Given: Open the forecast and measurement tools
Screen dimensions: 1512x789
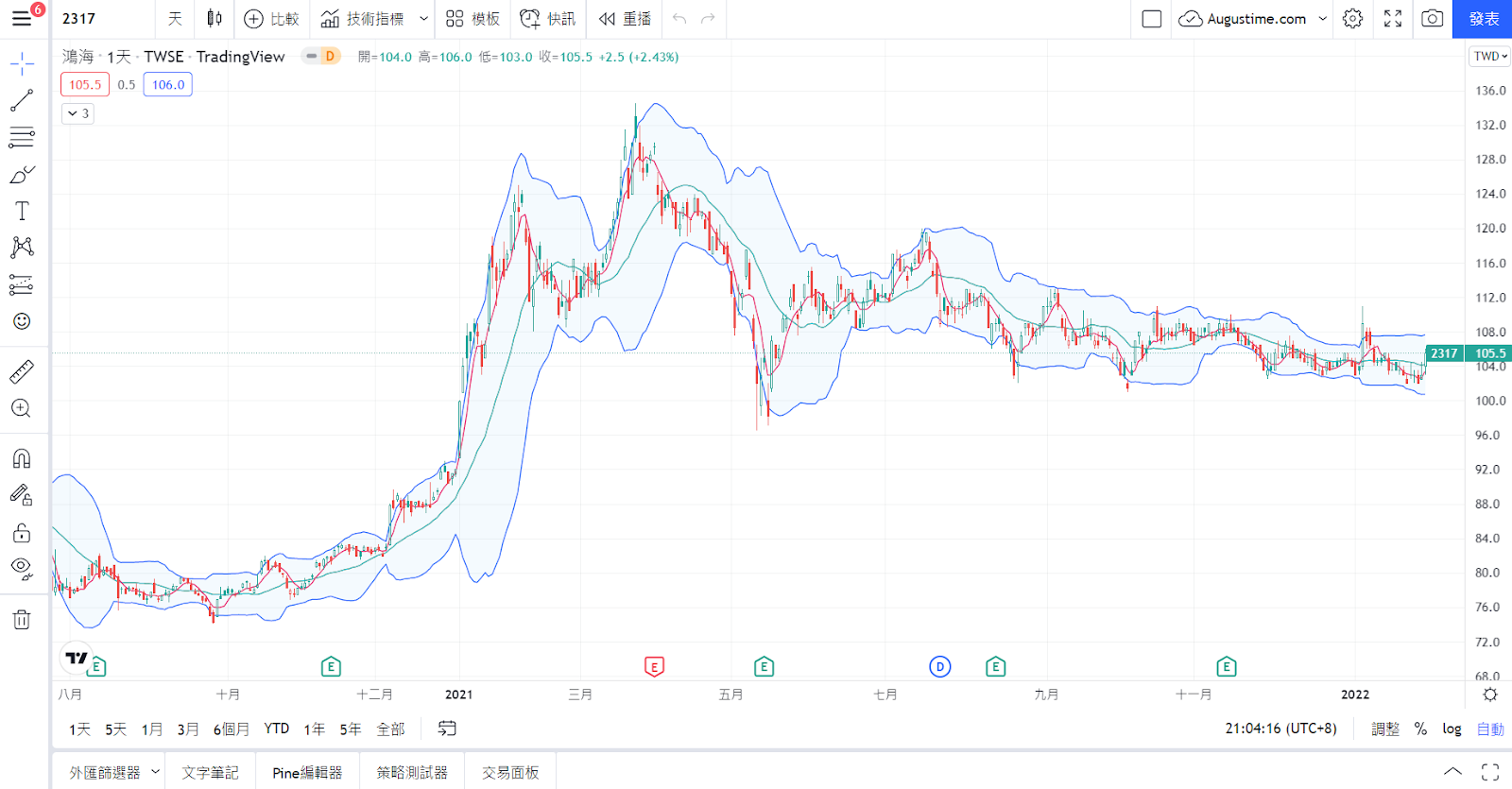Looking at the screenshot, I should point(22,284).
